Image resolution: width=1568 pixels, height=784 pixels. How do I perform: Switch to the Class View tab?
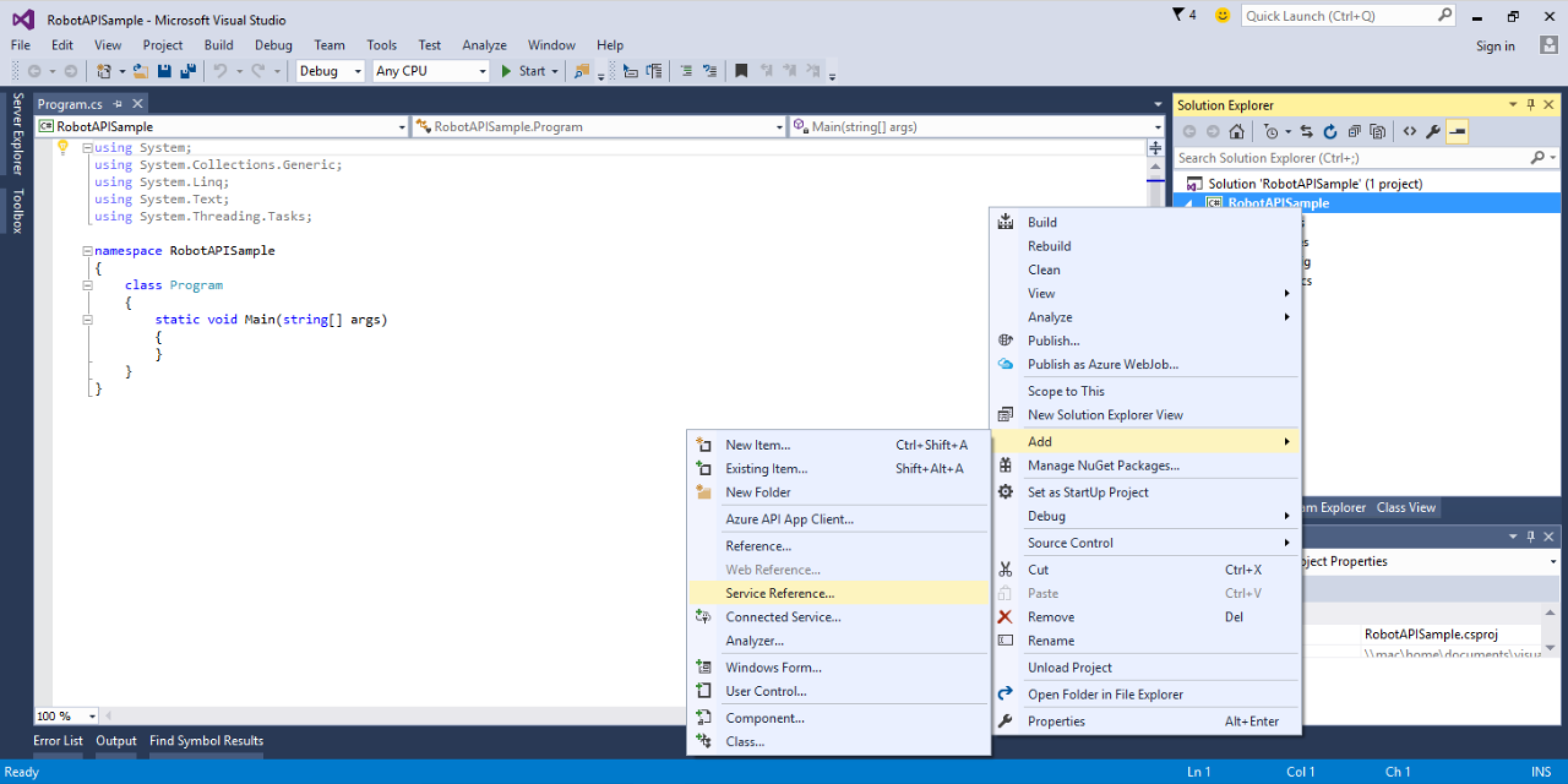[1406, 508]
